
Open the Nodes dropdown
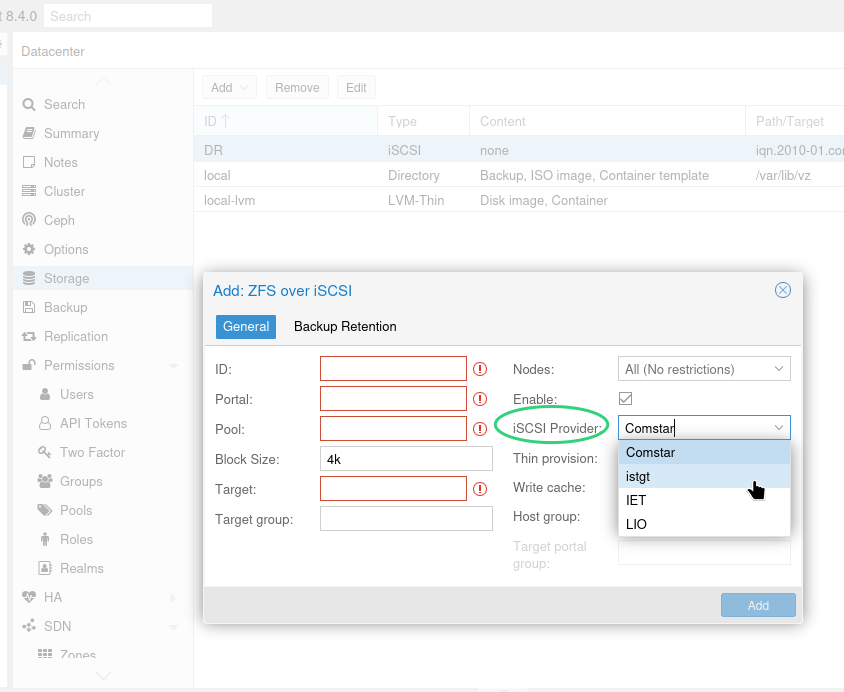click(704, 369)
